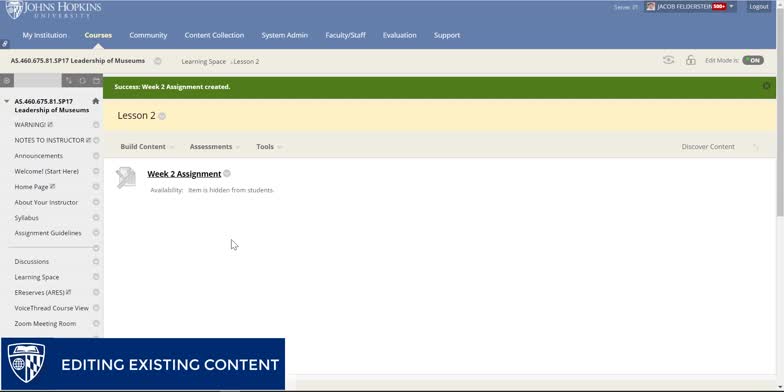Open options chevron for Learning Space menu item
Screen dimensions: 784x392
(96, 277)
